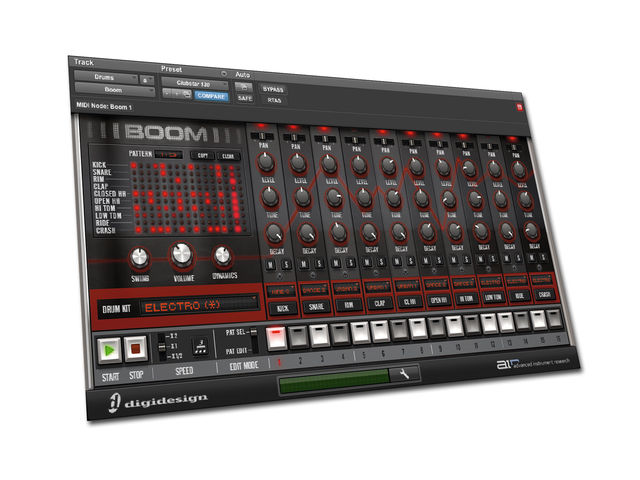The image size is (640, 480).
Task: Toggle step button 2 in sequencer
Action: pos(298,337)
